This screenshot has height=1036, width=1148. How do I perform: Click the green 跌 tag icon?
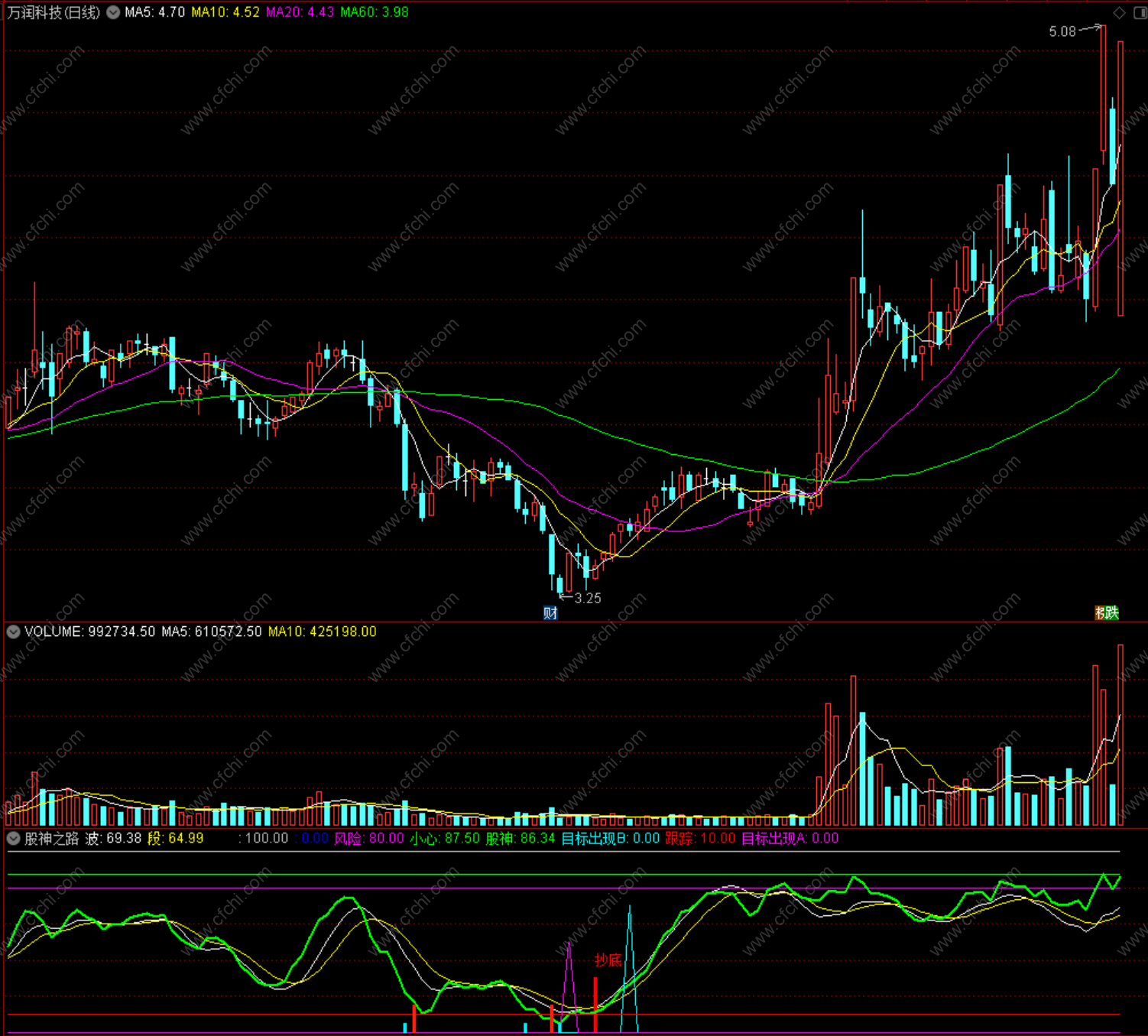click(x=1112, y=612)
